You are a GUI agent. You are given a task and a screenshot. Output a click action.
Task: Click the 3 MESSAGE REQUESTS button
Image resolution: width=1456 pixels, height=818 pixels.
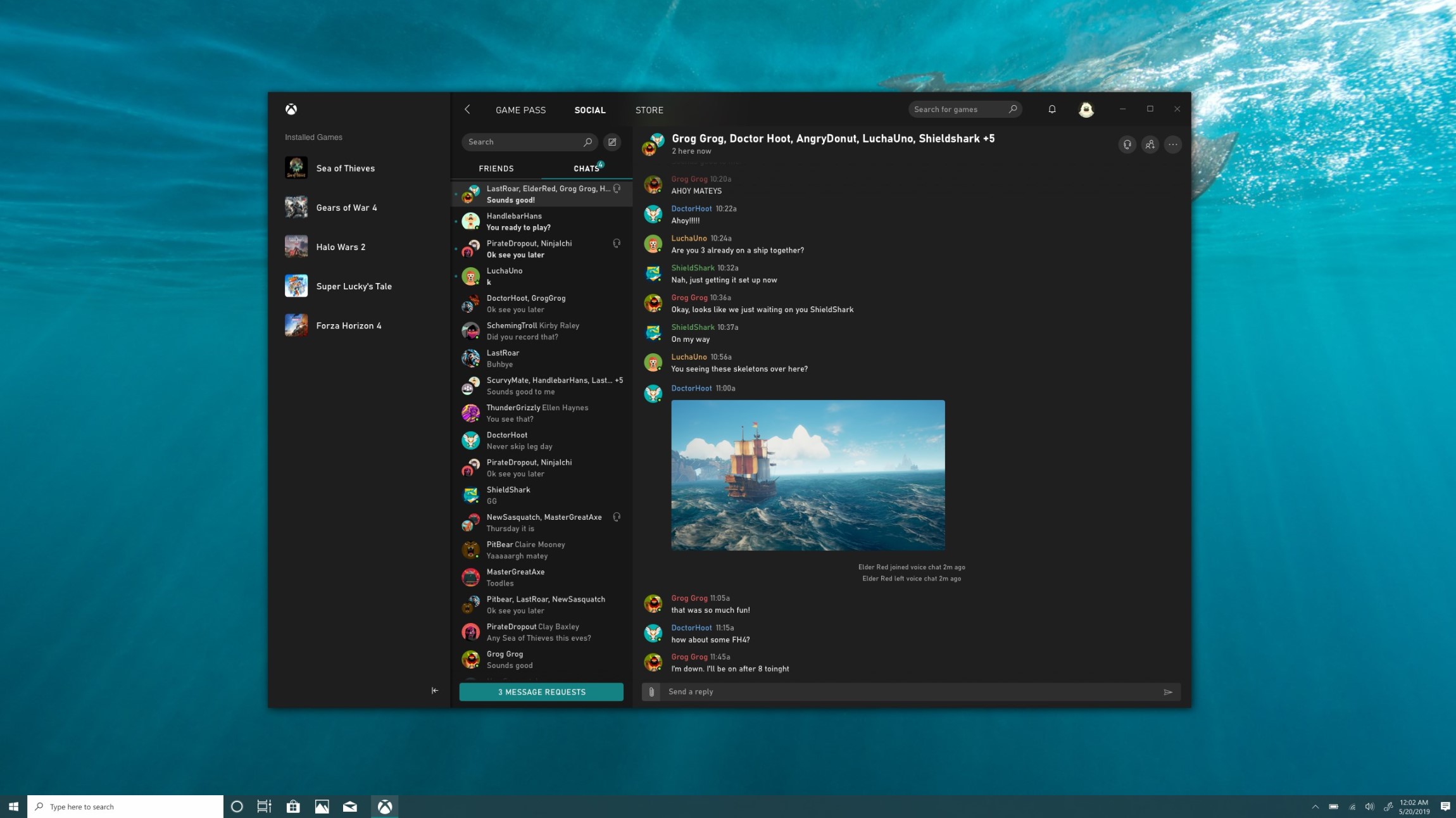click(x=541, y=691)
